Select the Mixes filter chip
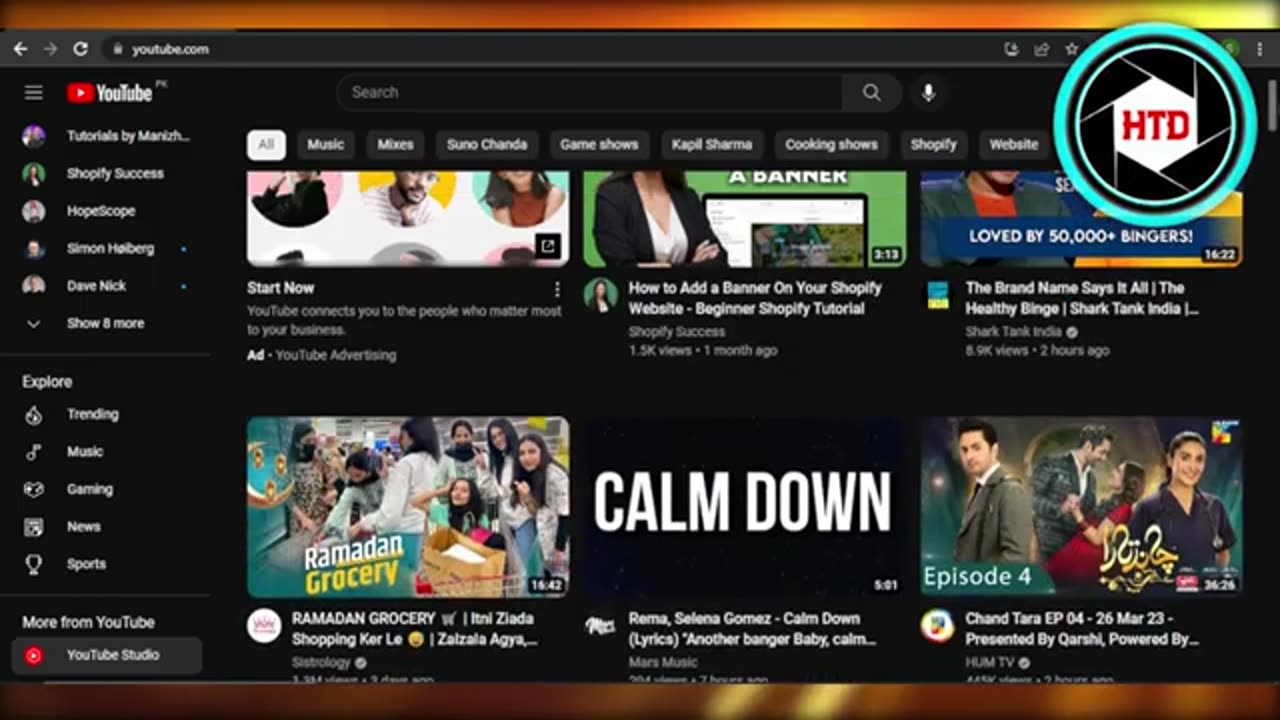The image size is (1280, 720). tap(395, 145)
